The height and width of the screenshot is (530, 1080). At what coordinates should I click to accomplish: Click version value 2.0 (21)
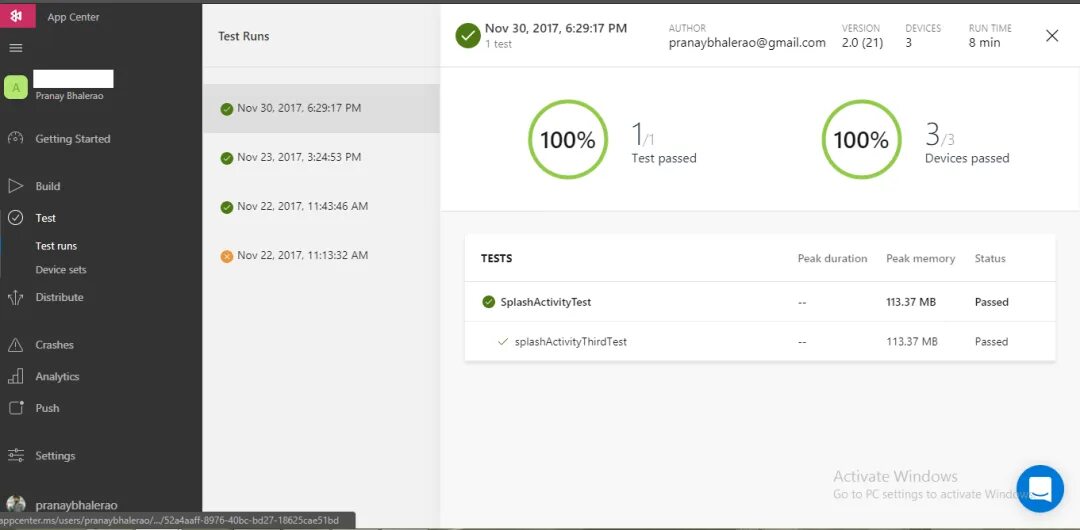[x=862, y=43]
